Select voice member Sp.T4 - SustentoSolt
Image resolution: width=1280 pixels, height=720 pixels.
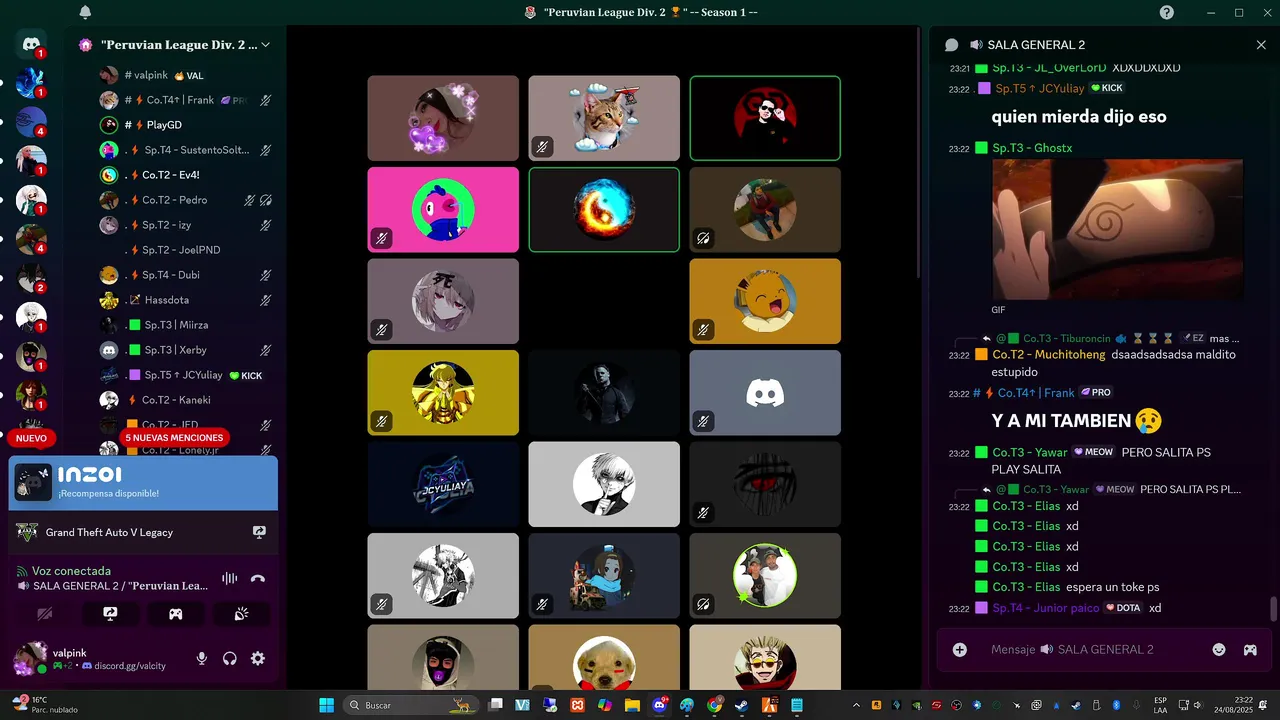coord(186,150)
